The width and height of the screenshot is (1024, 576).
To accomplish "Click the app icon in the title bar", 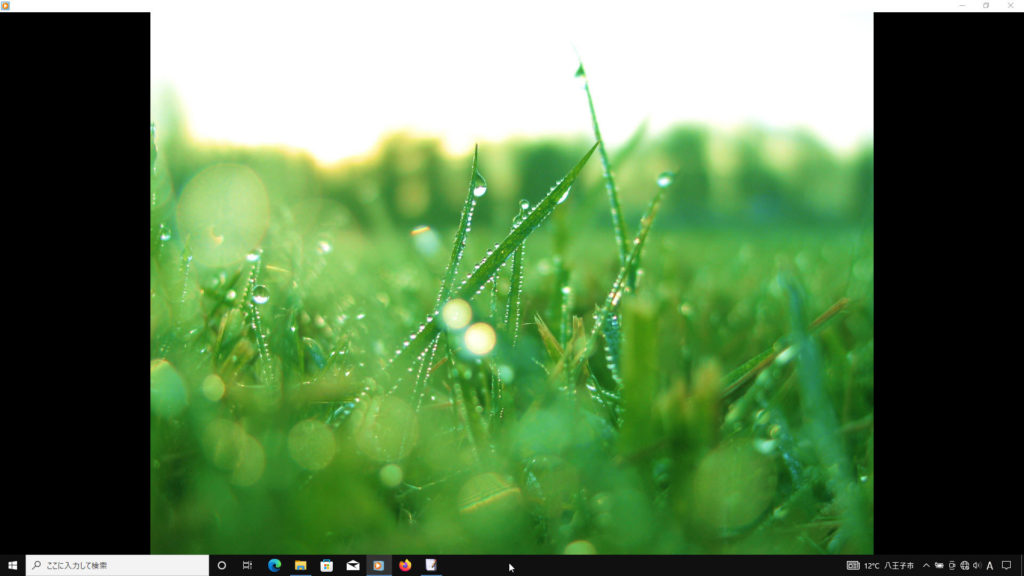I will tap(6, 5).
